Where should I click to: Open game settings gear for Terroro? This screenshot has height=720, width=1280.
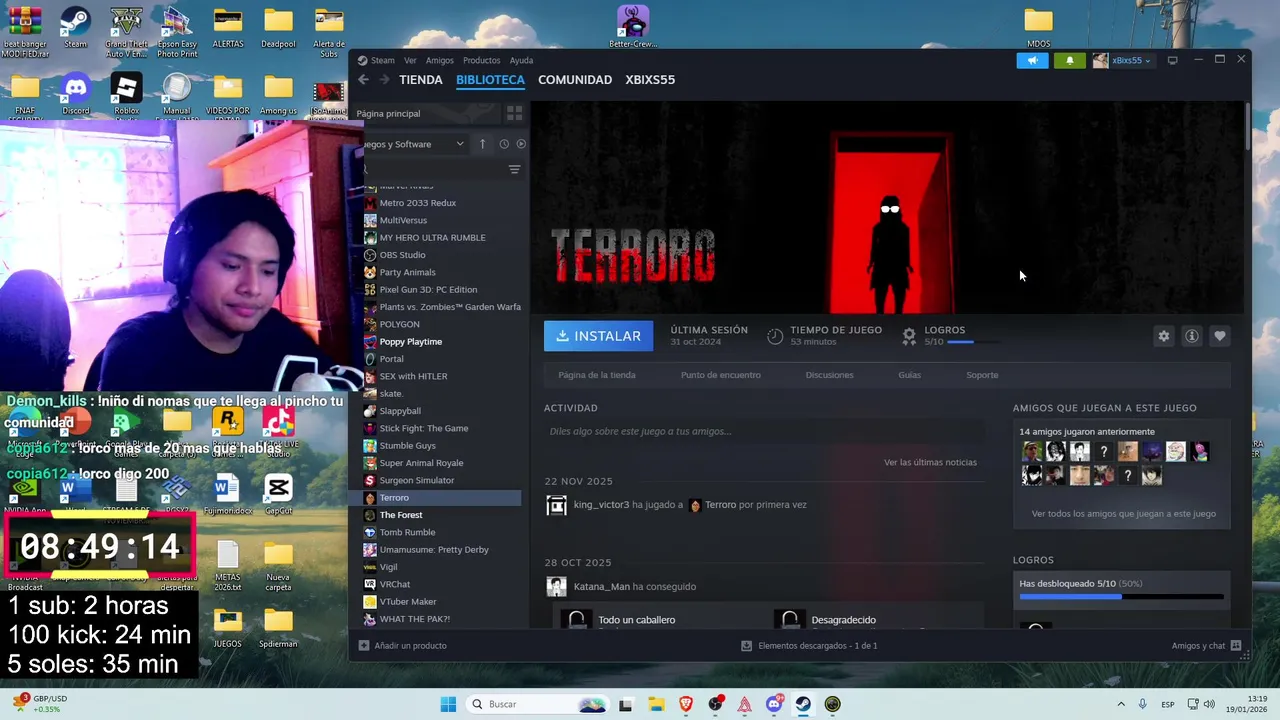[1163, 336]
